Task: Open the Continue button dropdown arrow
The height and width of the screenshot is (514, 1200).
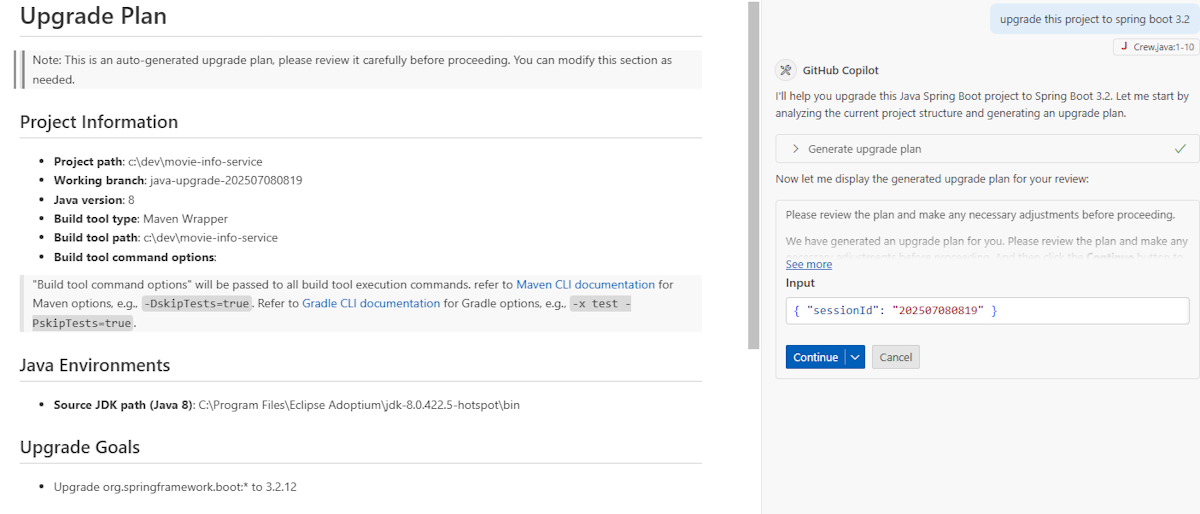Action: [854, 357]
